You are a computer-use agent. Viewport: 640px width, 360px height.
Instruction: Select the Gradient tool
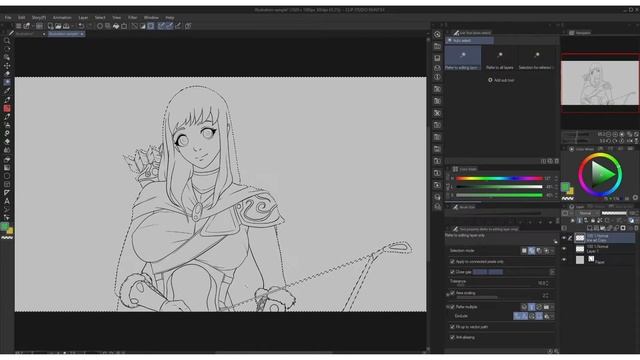click(7, 168)
